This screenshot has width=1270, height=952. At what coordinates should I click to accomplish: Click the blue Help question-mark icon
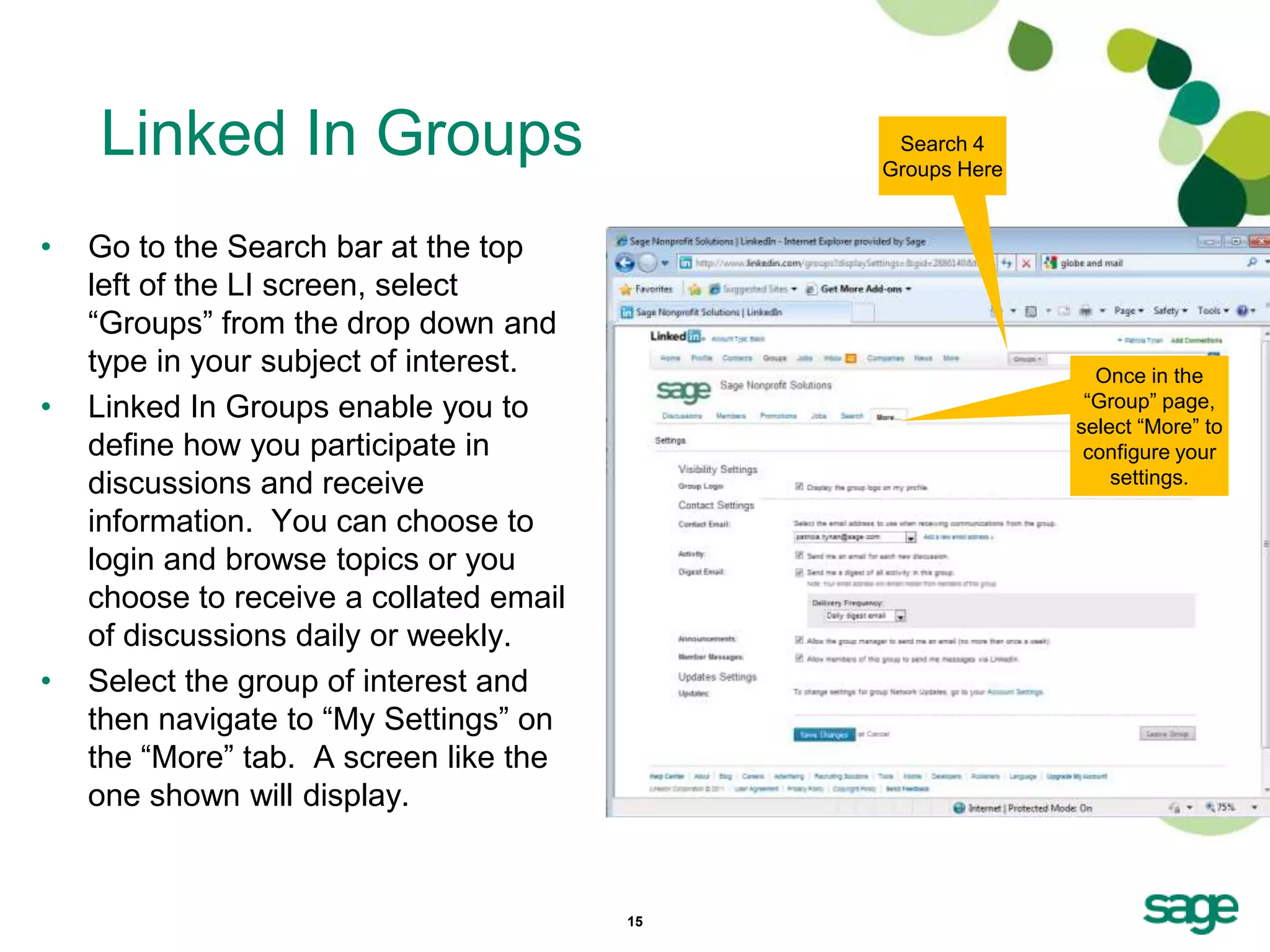(x=1242, y=311)
